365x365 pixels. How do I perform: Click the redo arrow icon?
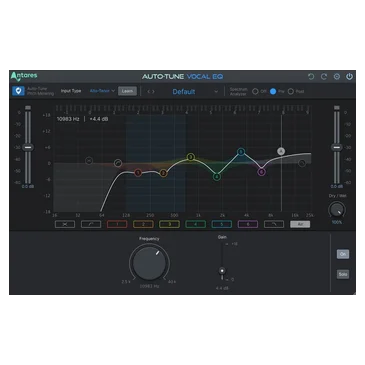[324, 77]
